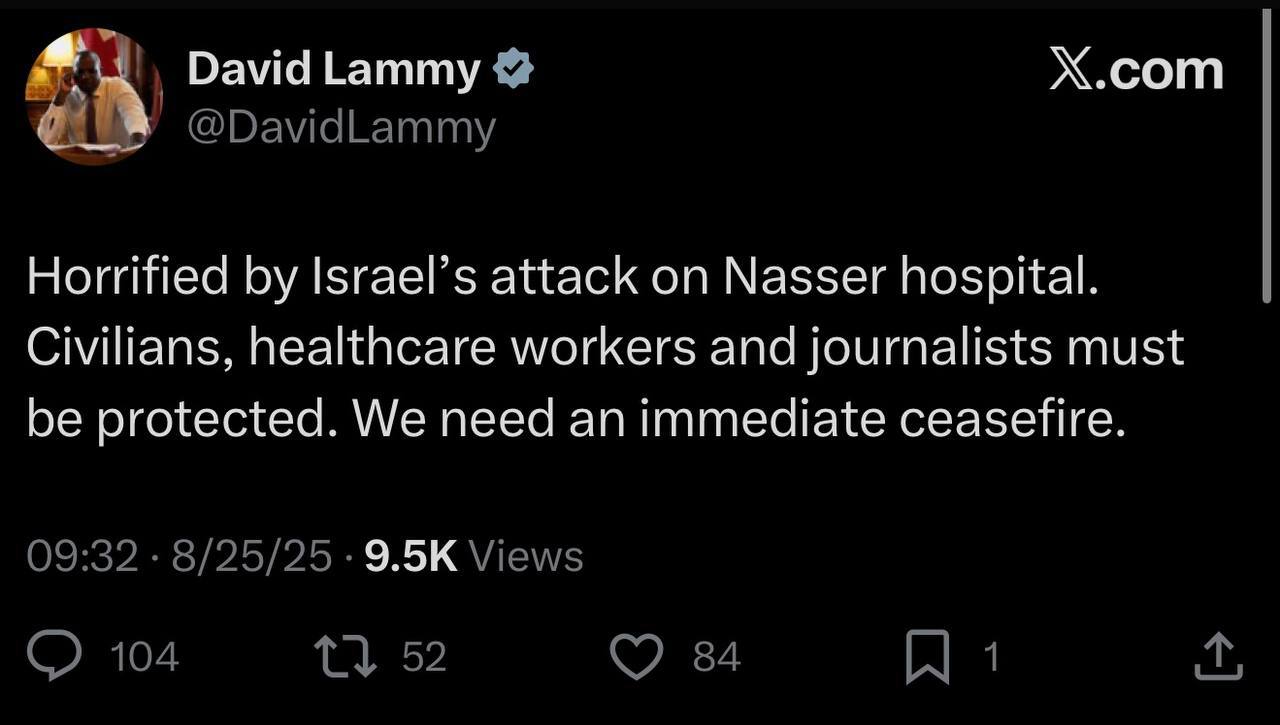Click the word Views beside 9.5K
Viewport: 1280px width, 725px height.
(x=525, y=556)
